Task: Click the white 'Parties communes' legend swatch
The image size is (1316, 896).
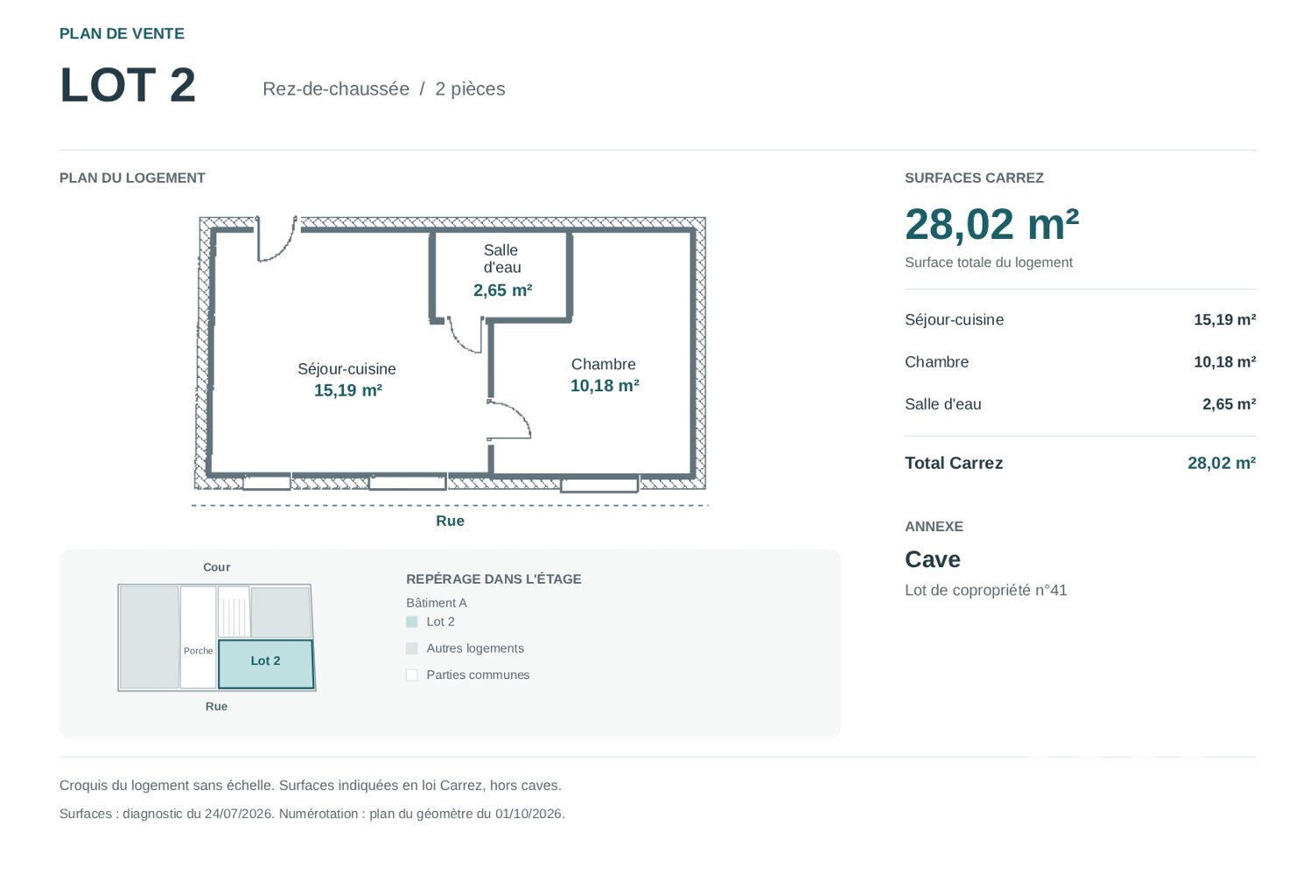Action: click(412, 675)
